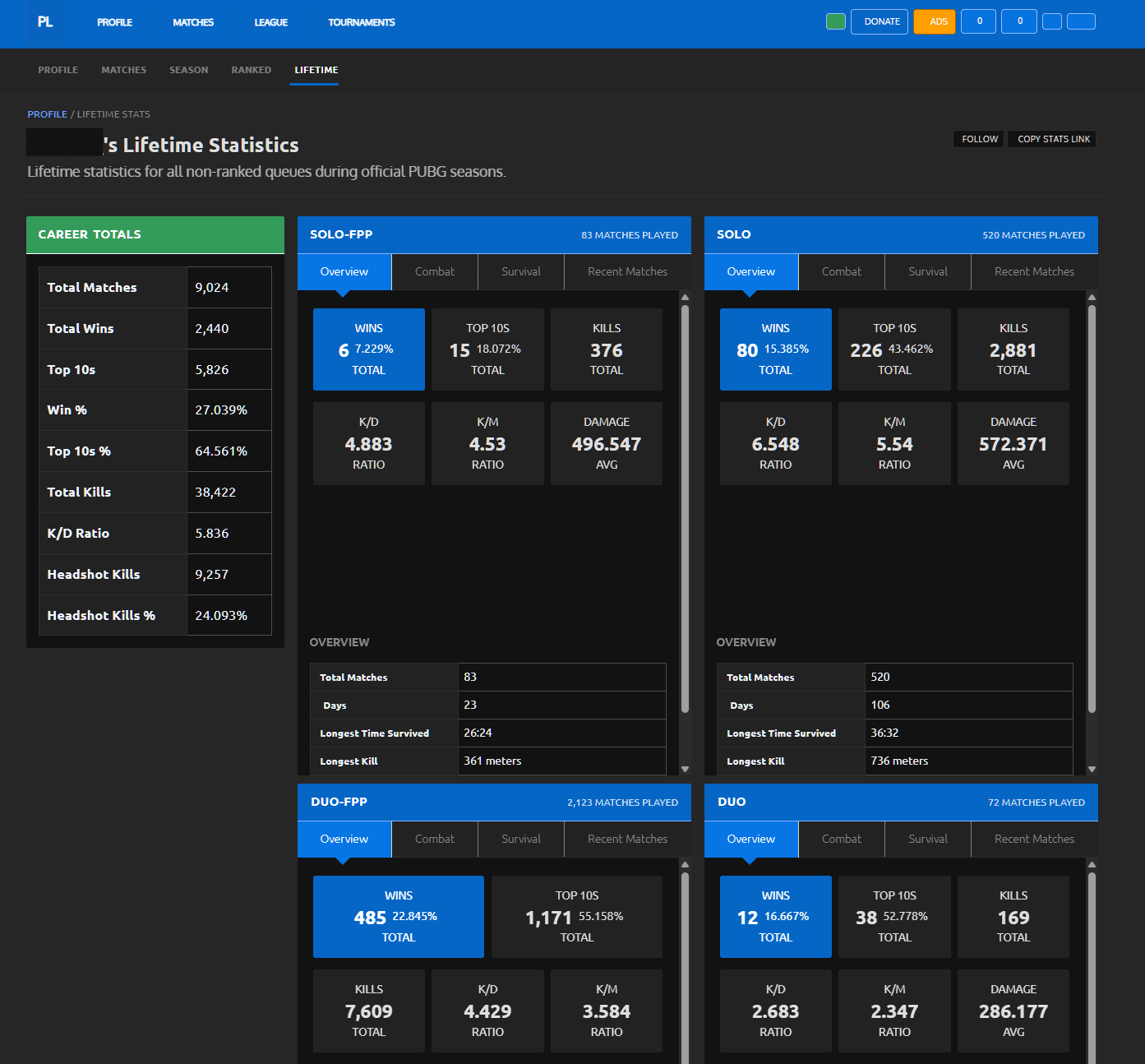Click Total Matches value 9,024
This screenshot has width=1145, height=1064.
tap(212, 288)
